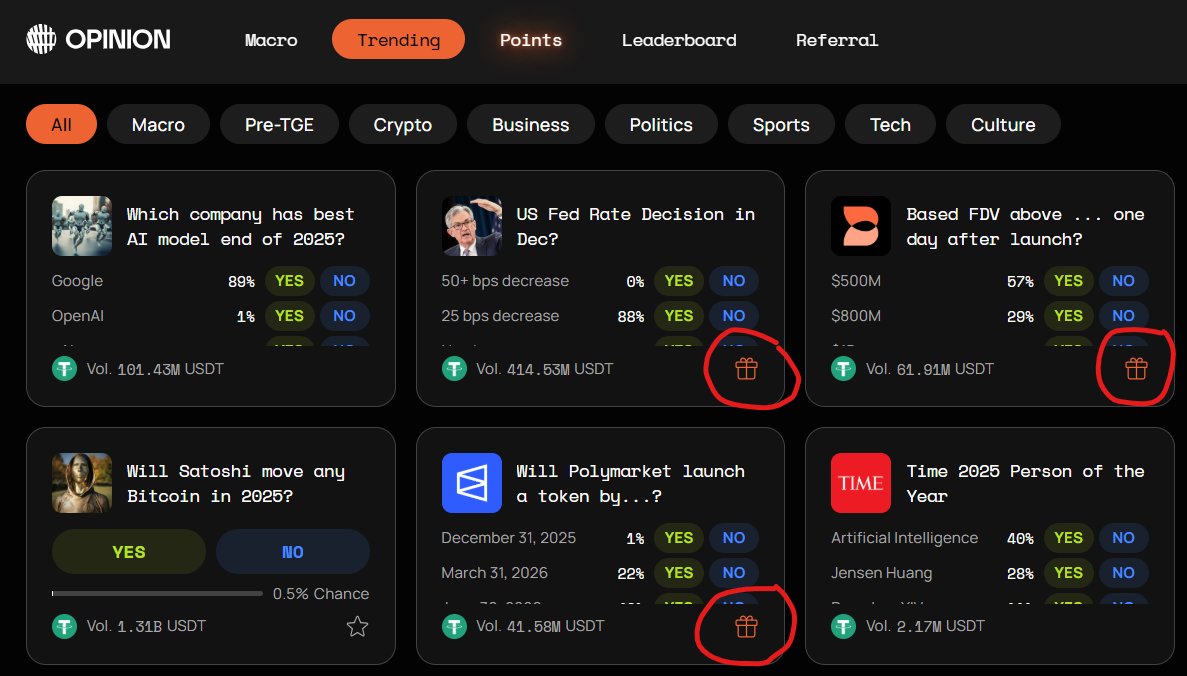The height and width of the screenshot is (676, 1187).
Task: Open the Fed chair photo thumbnail
Action: click(x=472, y=226)
